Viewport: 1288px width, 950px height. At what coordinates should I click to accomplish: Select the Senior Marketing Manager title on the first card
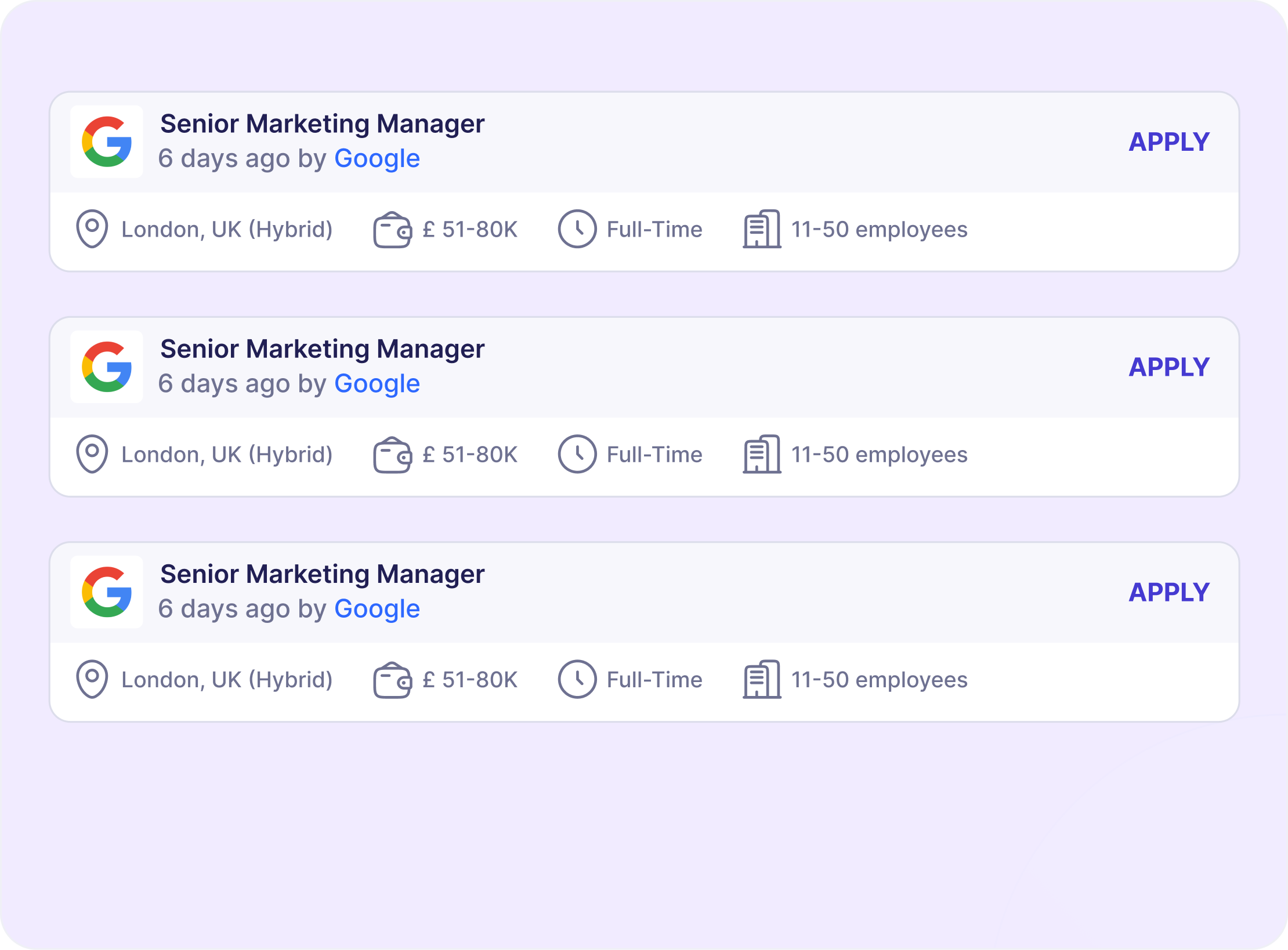coord(323,124)
